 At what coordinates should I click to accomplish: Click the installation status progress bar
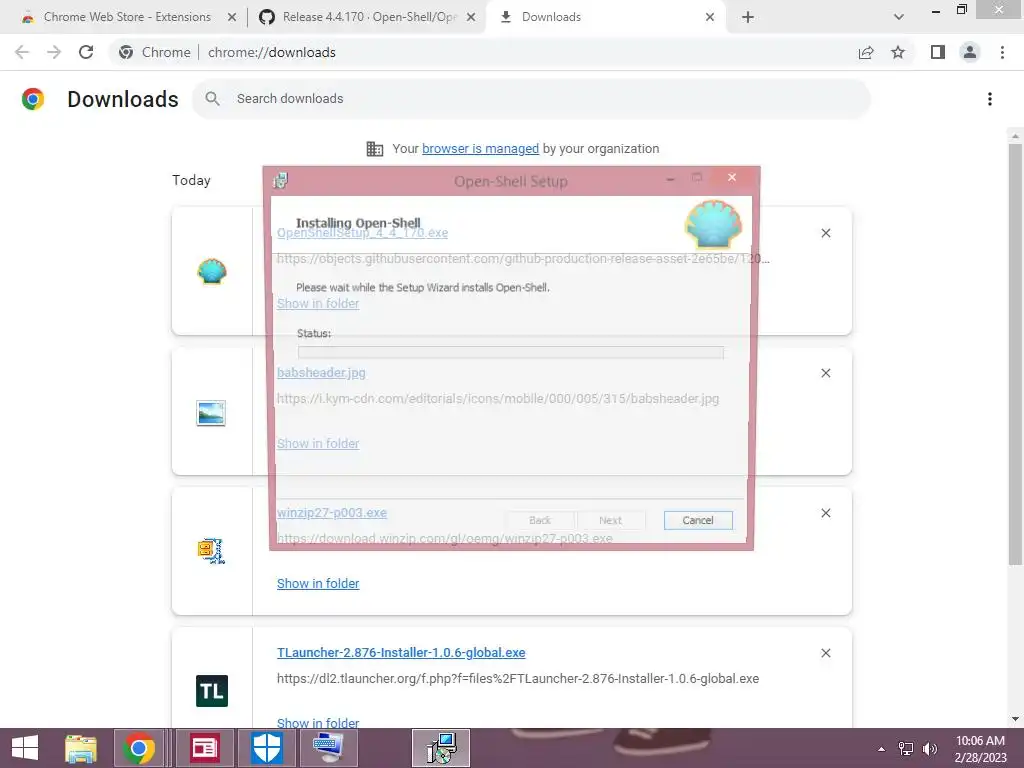(510, 353)
